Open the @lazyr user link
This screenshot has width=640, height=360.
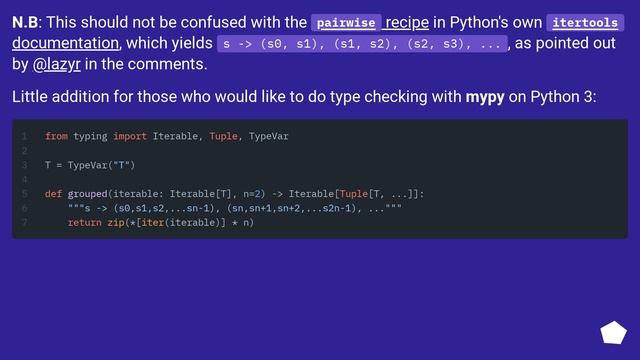(x=56, y=64)
